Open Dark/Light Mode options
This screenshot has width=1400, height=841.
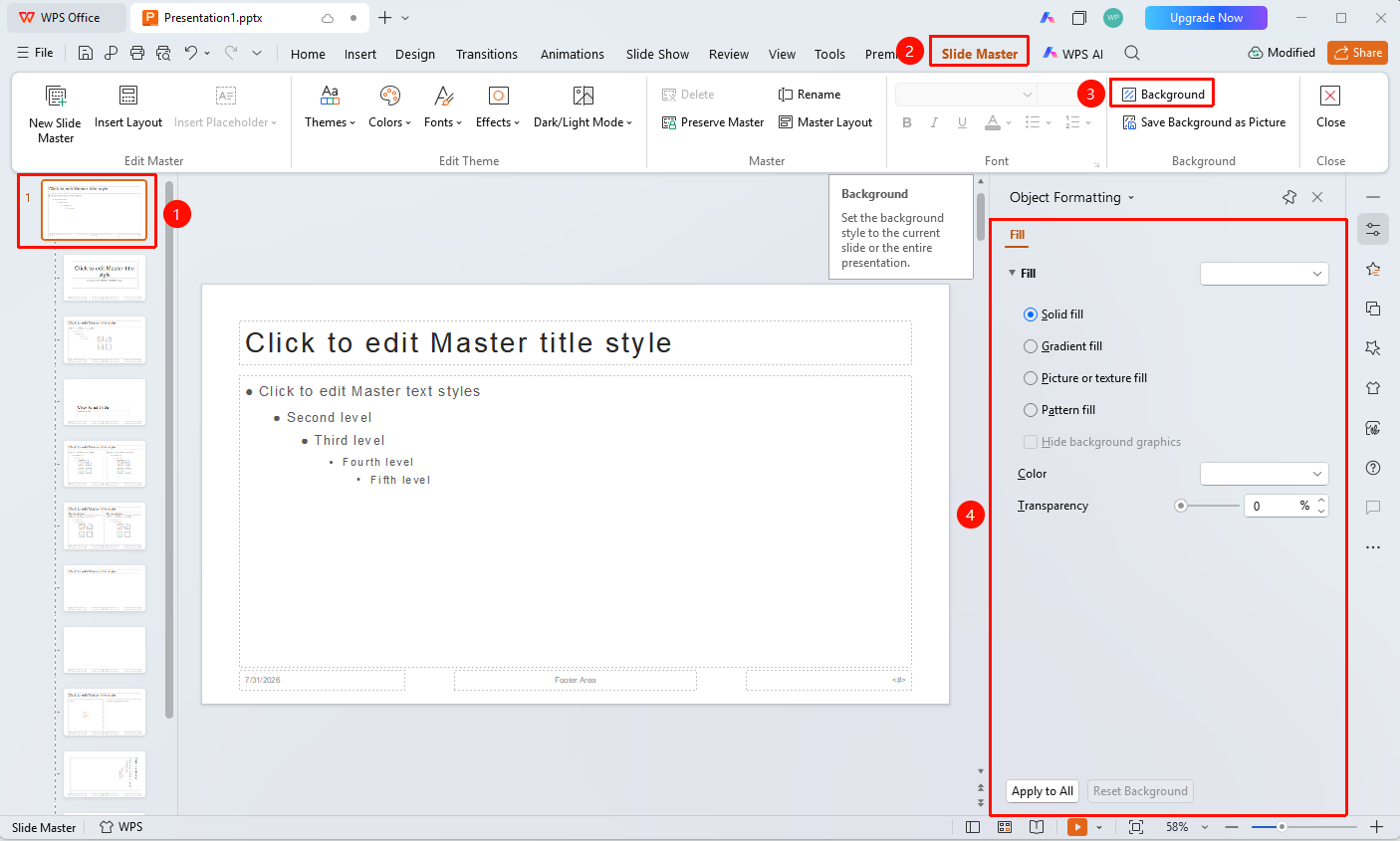[x=583, y=107]
